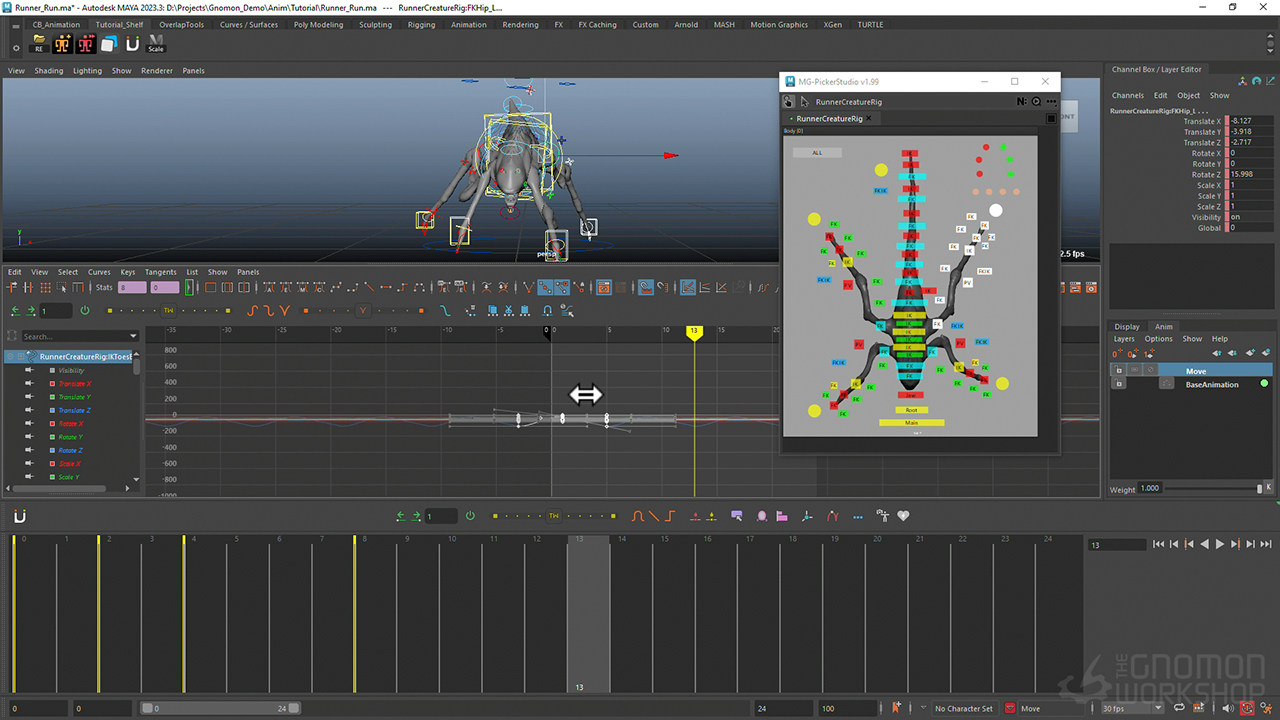Select the Scale tool icon on the shelf
This screenshot has width=1280, height=720.
156,43
